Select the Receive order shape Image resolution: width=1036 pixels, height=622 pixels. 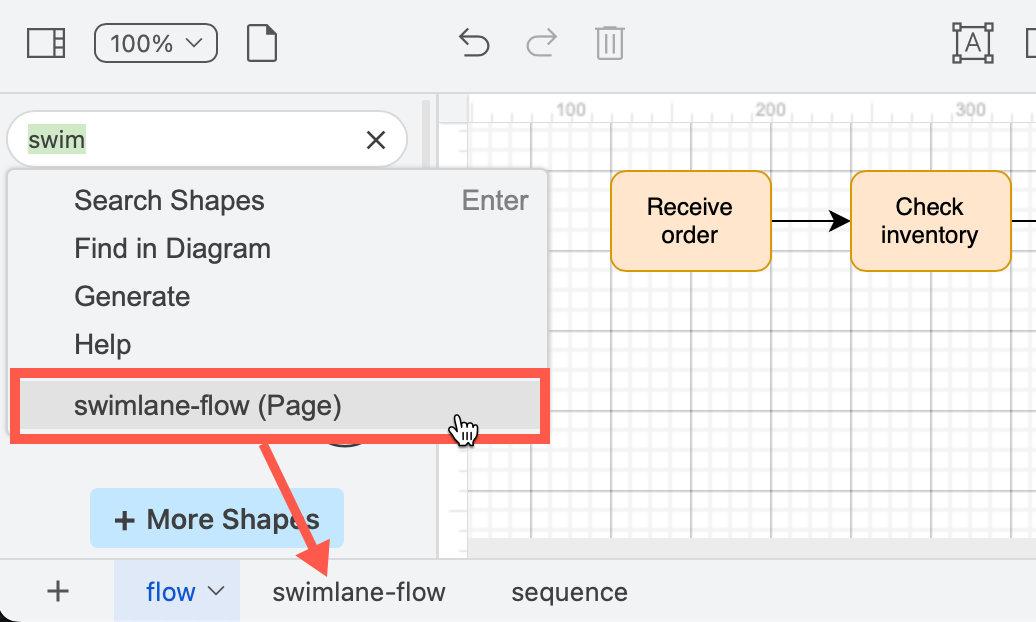tap(690, 221)
